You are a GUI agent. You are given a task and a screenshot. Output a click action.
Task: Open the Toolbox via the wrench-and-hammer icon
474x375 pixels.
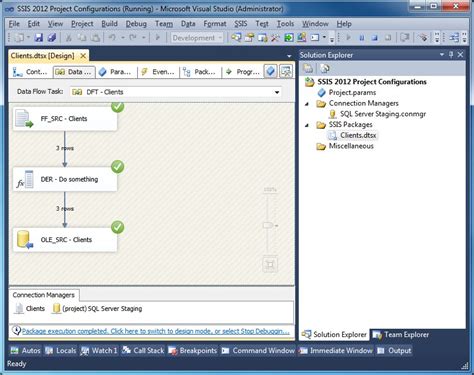(275, 38)
